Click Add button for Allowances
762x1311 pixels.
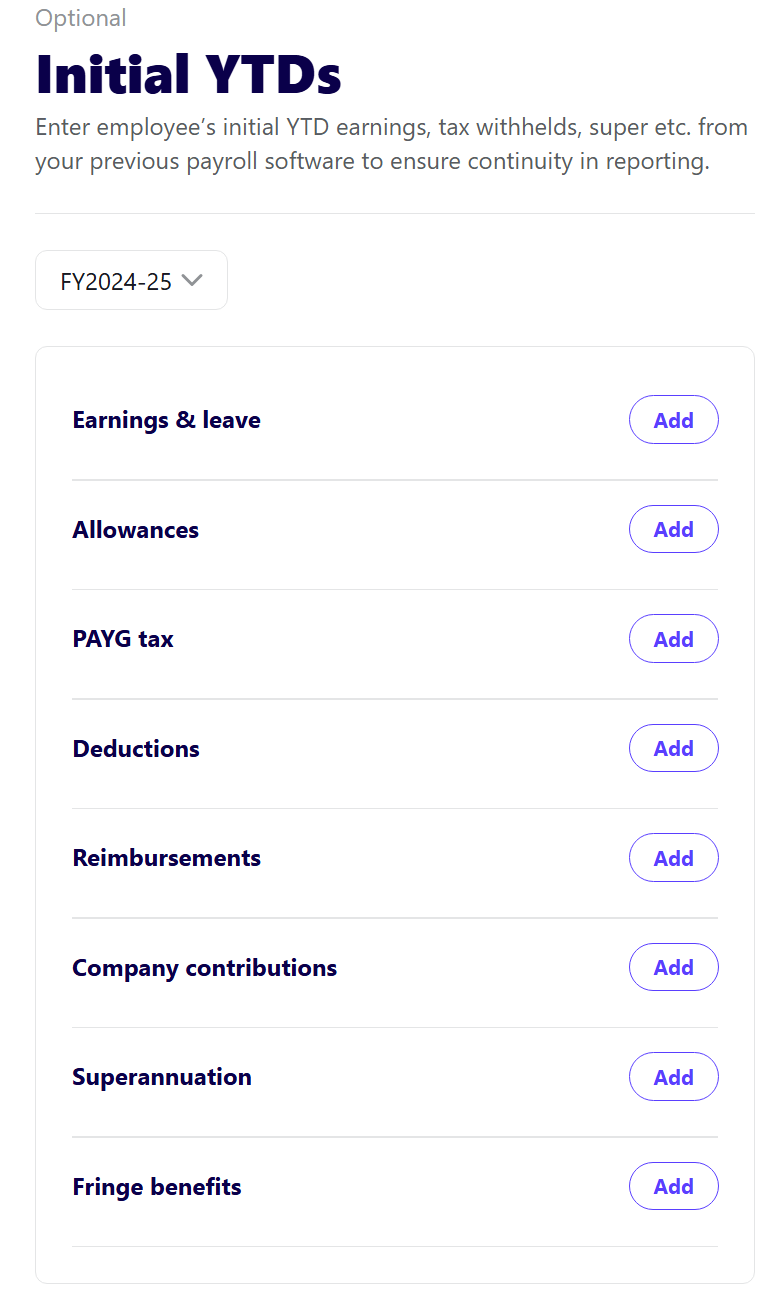tap(673, 530)
